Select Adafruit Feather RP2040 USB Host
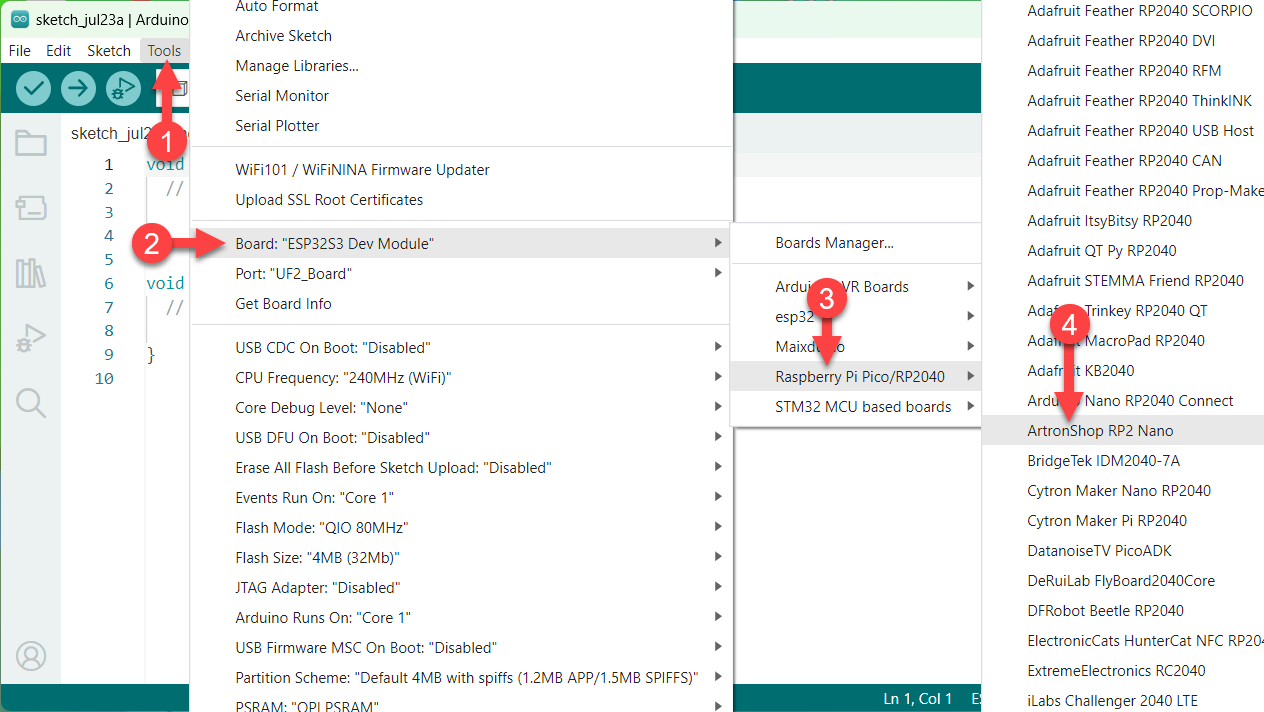Viewport: 1264px width, 712px height. (1124, 131)
